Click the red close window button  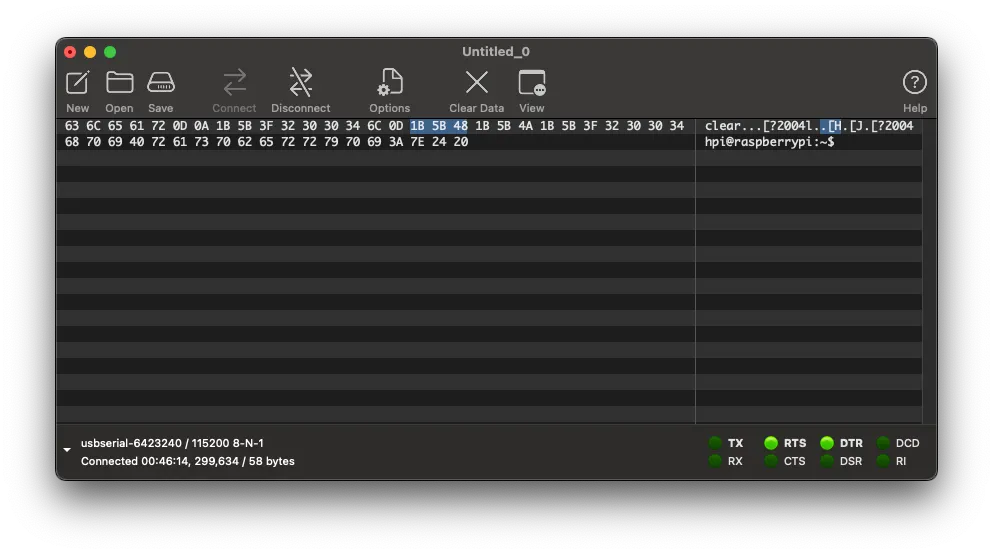(70, 52)
